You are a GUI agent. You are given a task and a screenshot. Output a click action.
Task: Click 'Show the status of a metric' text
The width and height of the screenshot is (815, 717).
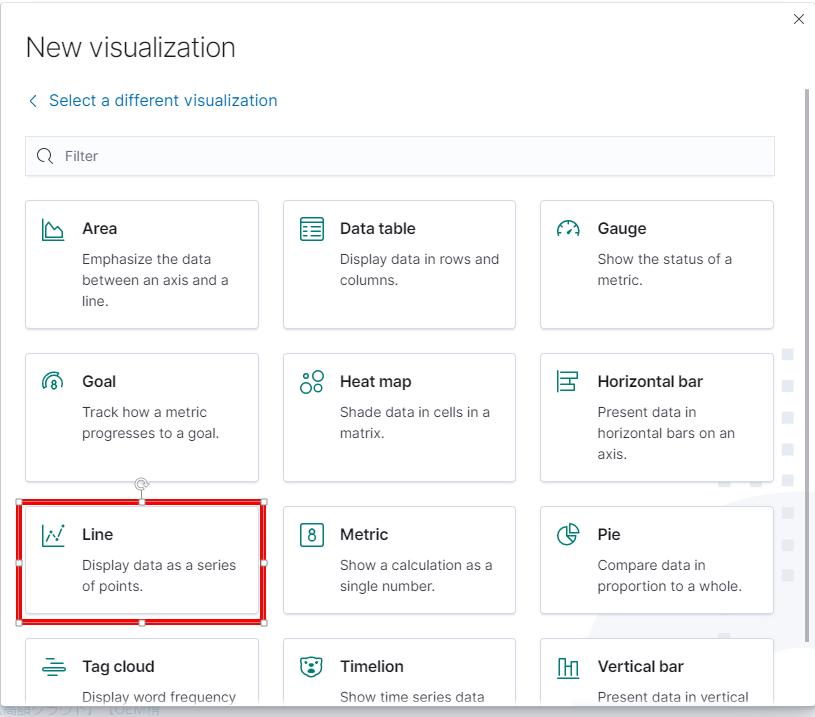tap(664, 270)
